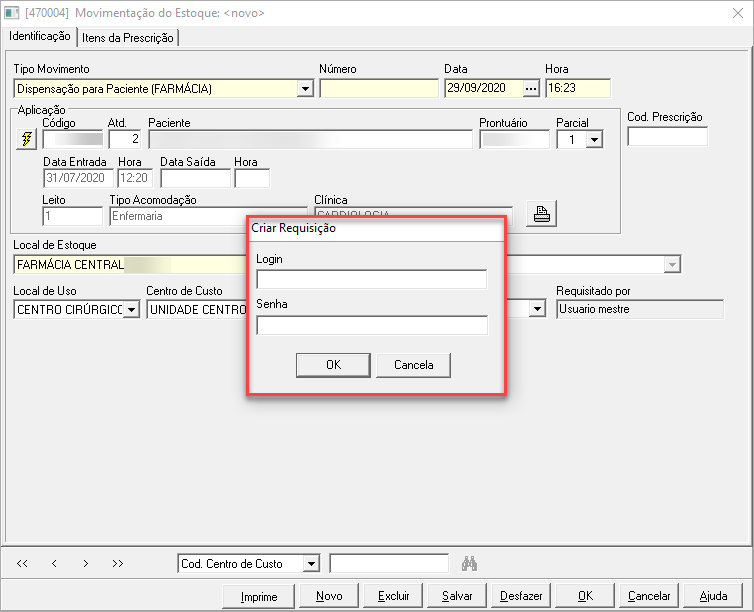Open the Tipo Movimento dropdown
Image resolution: width=754 pixels, height=612 pixels.
(305, 89)
